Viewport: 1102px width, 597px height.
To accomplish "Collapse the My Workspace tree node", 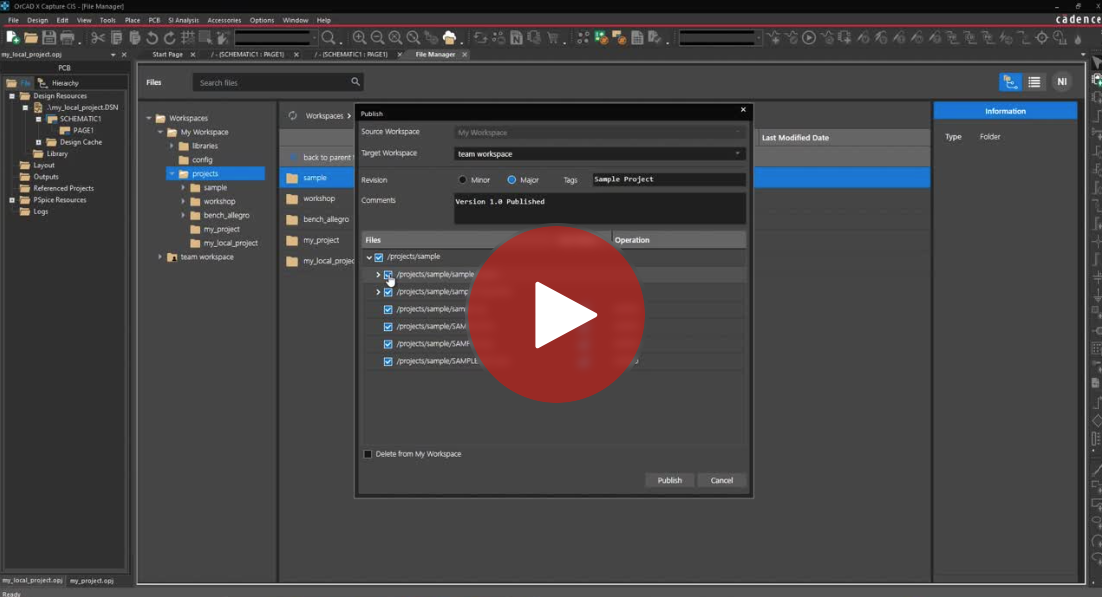I will 160,132.
